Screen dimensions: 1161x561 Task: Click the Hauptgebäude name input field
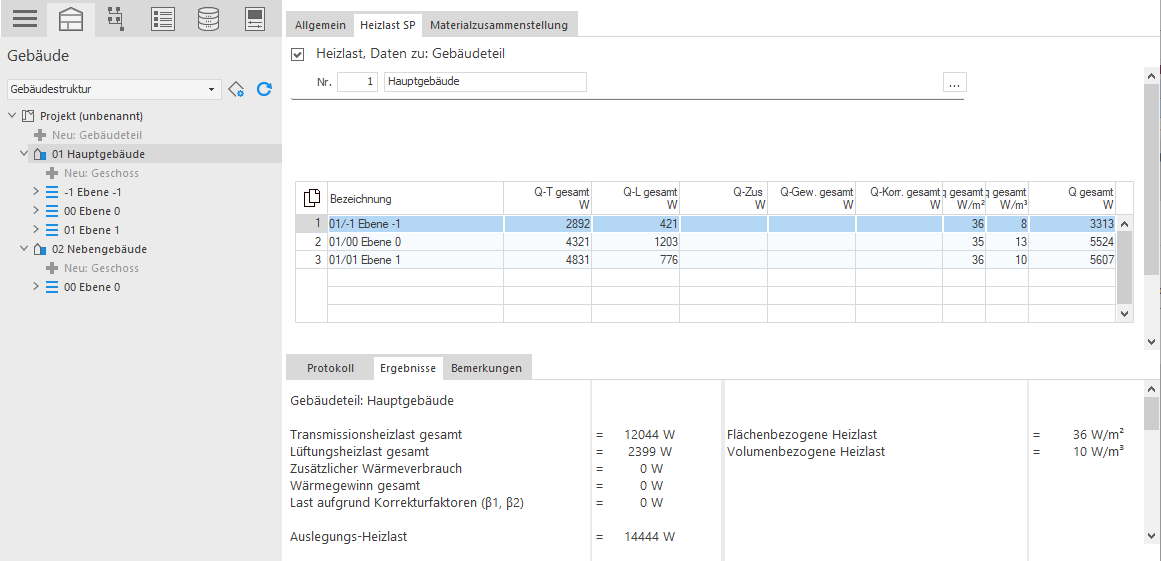[x=485, y=82]
